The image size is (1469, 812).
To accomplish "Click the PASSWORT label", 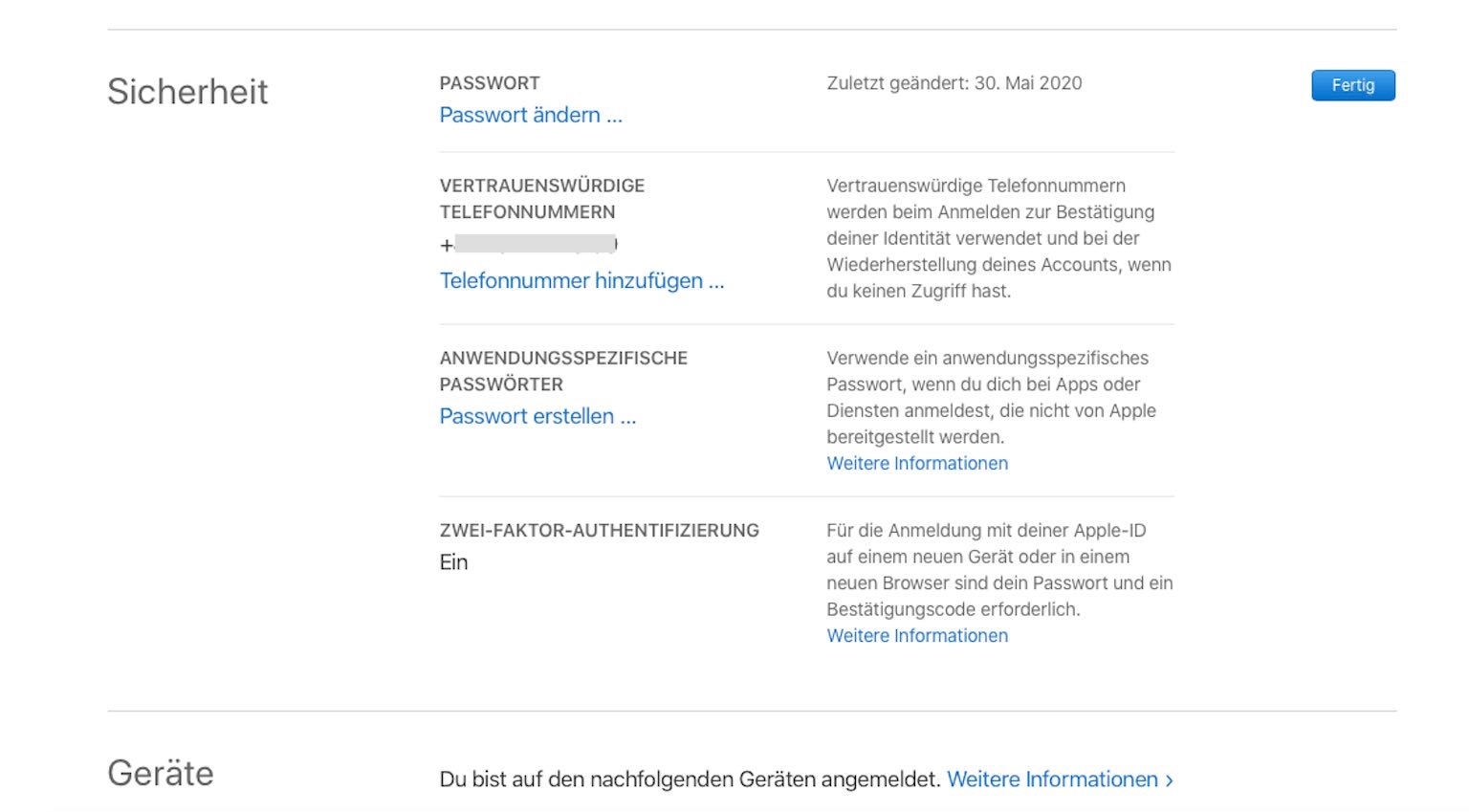I will 490,83.
